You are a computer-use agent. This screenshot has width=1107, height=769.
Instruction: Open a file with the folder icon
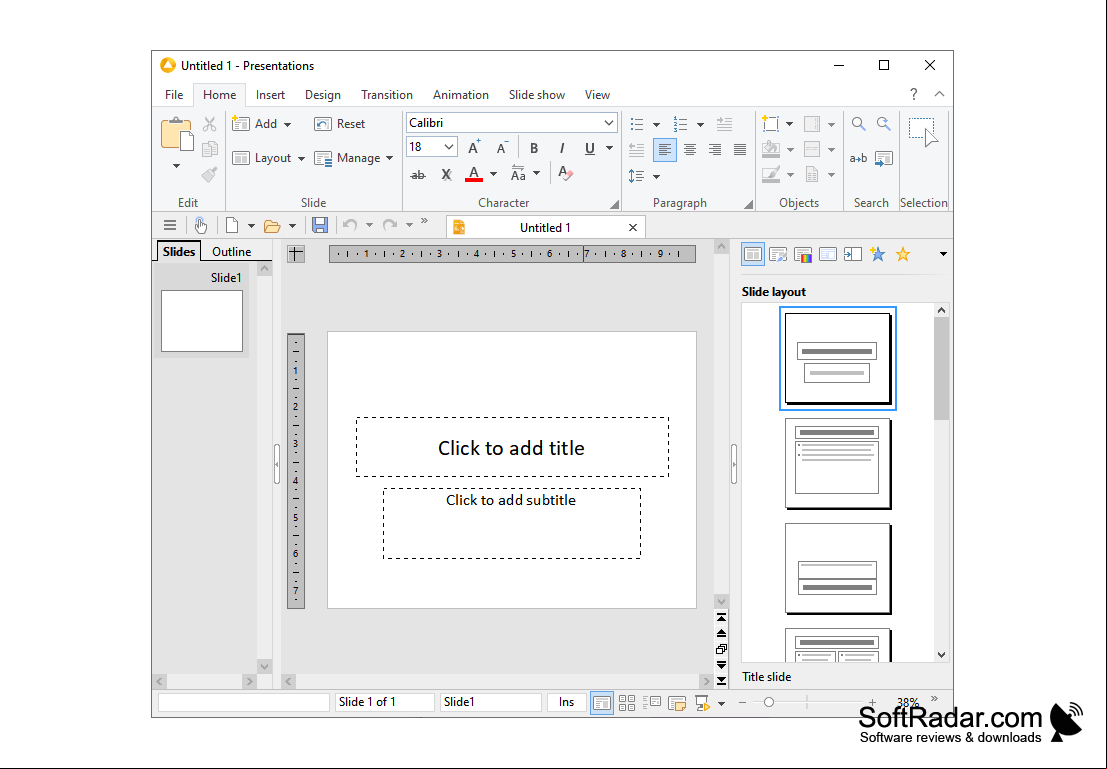[x=272, y=226]
